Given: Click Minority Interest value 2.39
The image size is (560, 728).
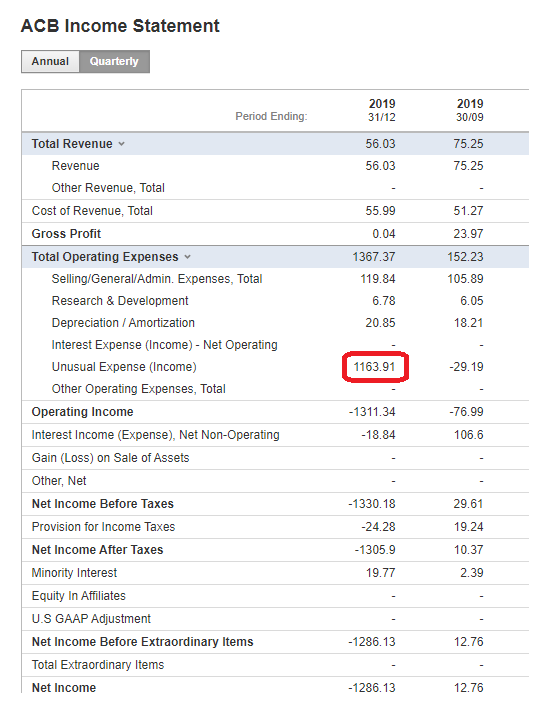Looking at the screenshot, I should click(471, 572).
